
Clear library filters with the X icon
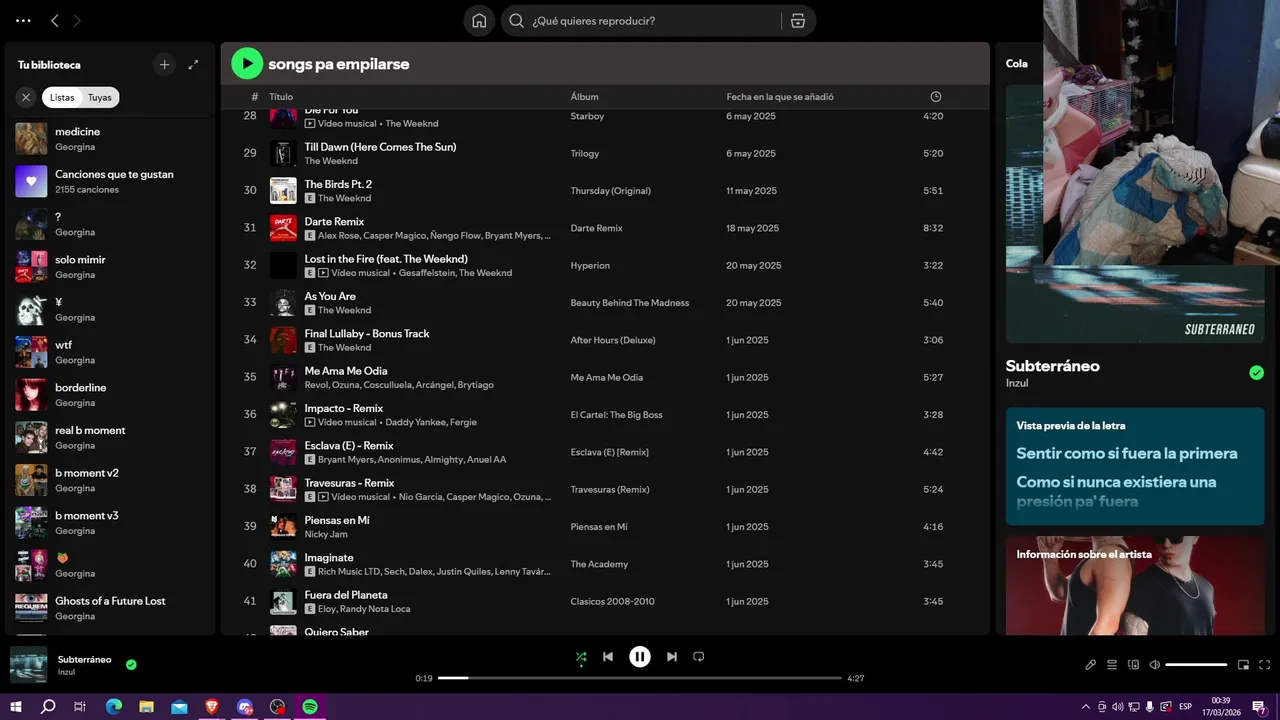26,97
